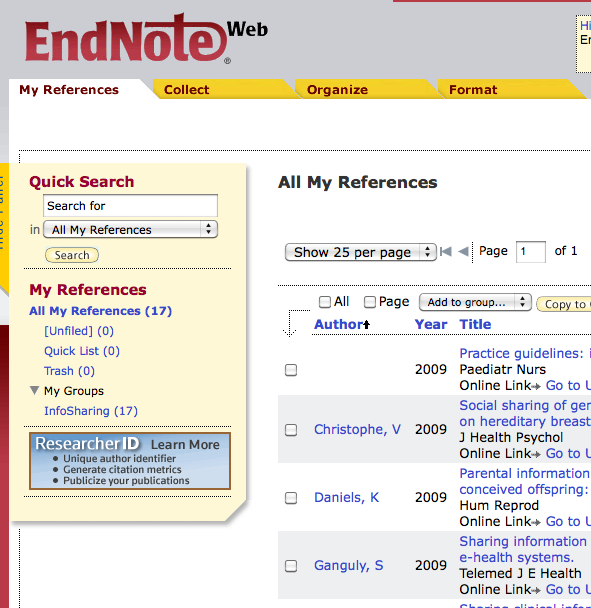Click Online Link arrow icon for Daniels, K
The width and height of the screenshot is (591, 608).
click(x=536, y=522)
